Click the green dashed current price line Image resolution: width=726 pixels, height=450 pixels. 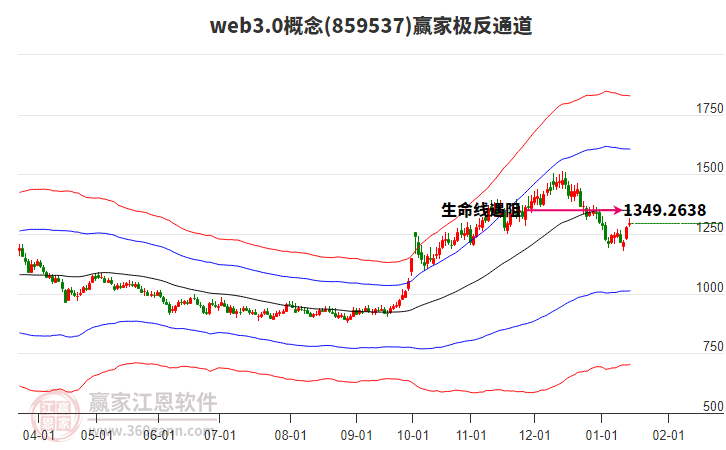tap(677, 224)
